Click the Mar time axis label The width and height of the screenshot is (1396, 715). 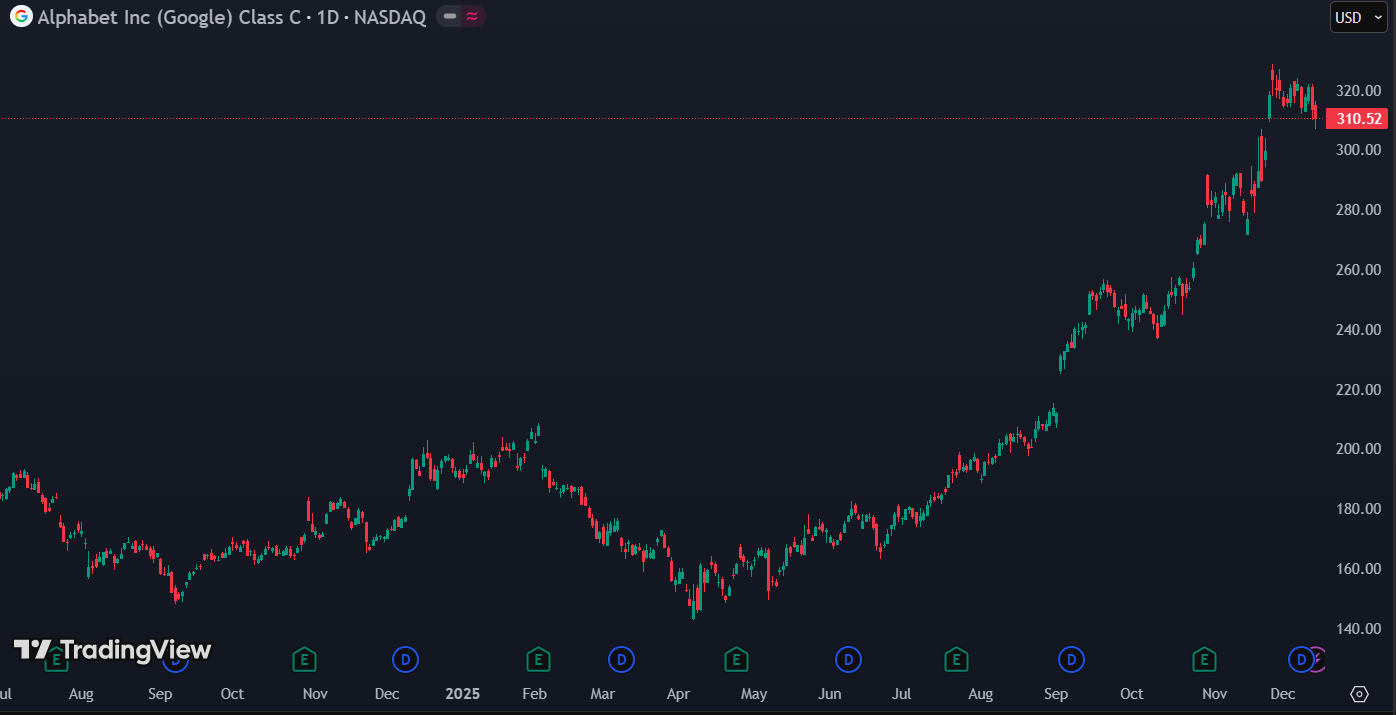coord(602,694)
